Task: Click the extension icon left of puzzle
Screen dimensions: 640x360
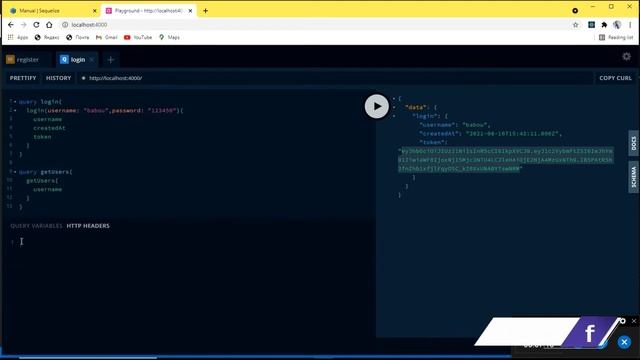Action: tap(591, 25)
